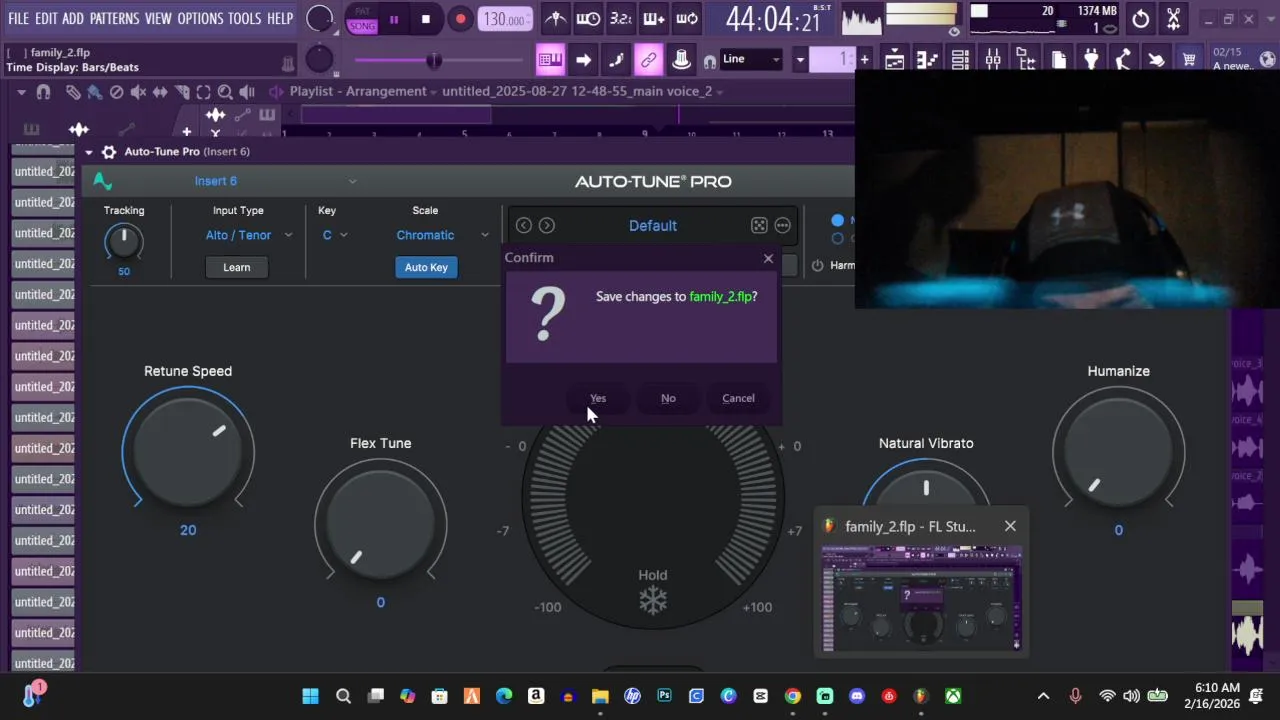
Task: Click Yes to save family_2.flp
Action: [598, 398]
